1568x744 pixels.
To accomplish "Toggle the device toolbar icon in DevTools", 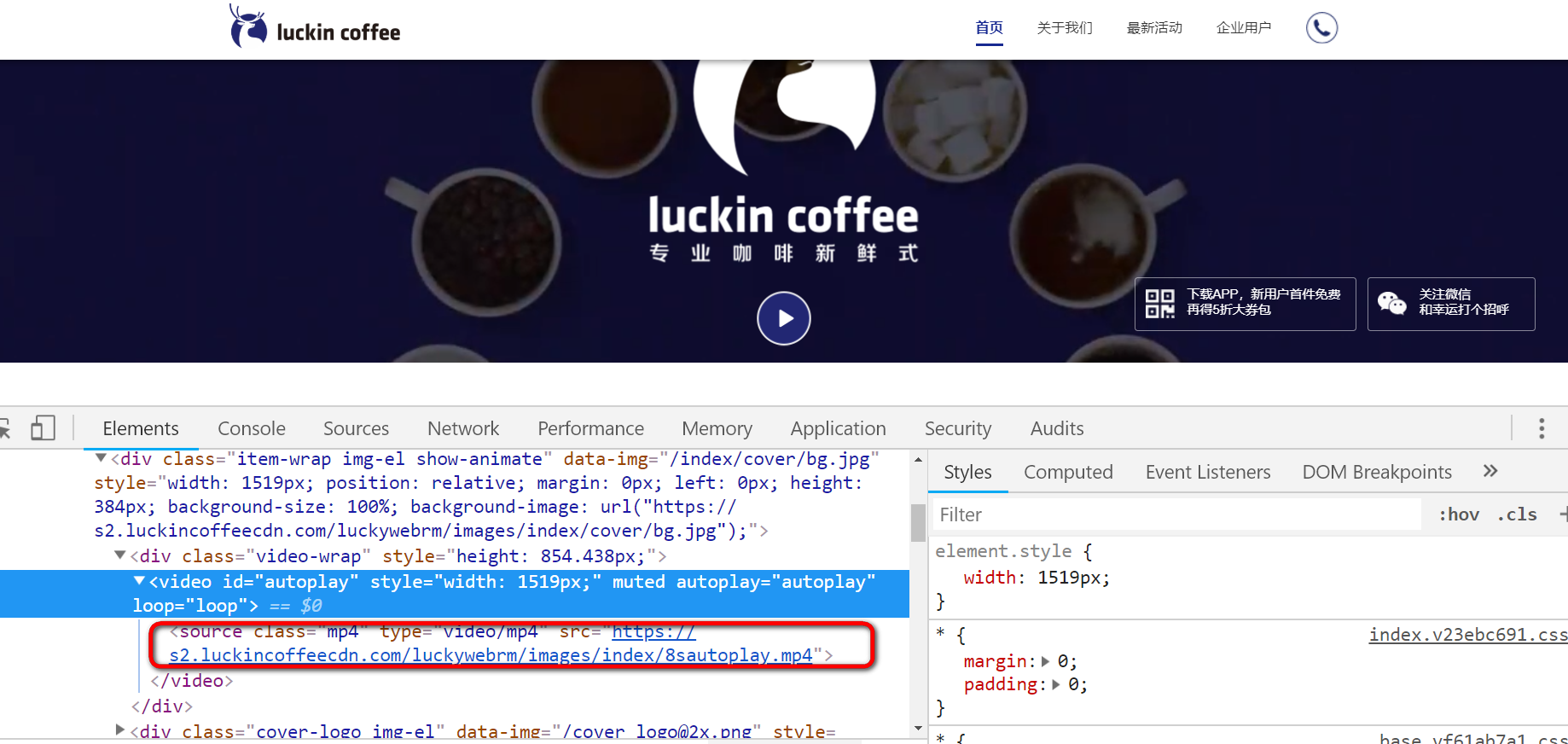I will 43,427.
